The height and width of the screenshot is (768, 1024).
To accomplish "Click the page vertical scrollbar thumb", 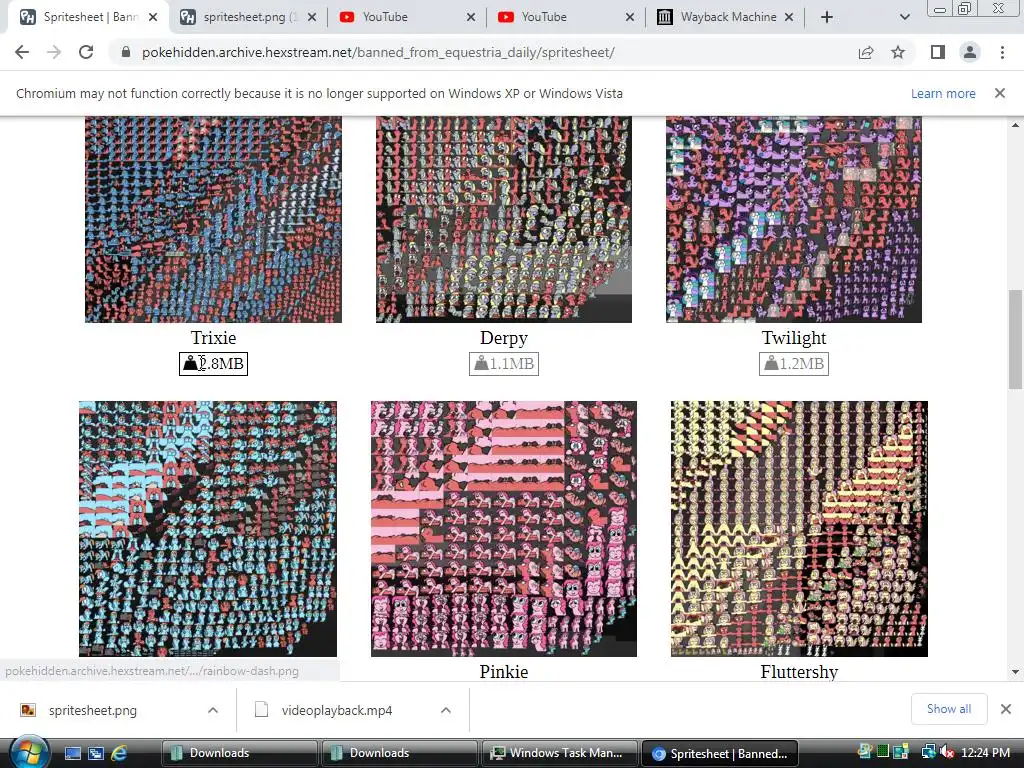I will 1015,339.
